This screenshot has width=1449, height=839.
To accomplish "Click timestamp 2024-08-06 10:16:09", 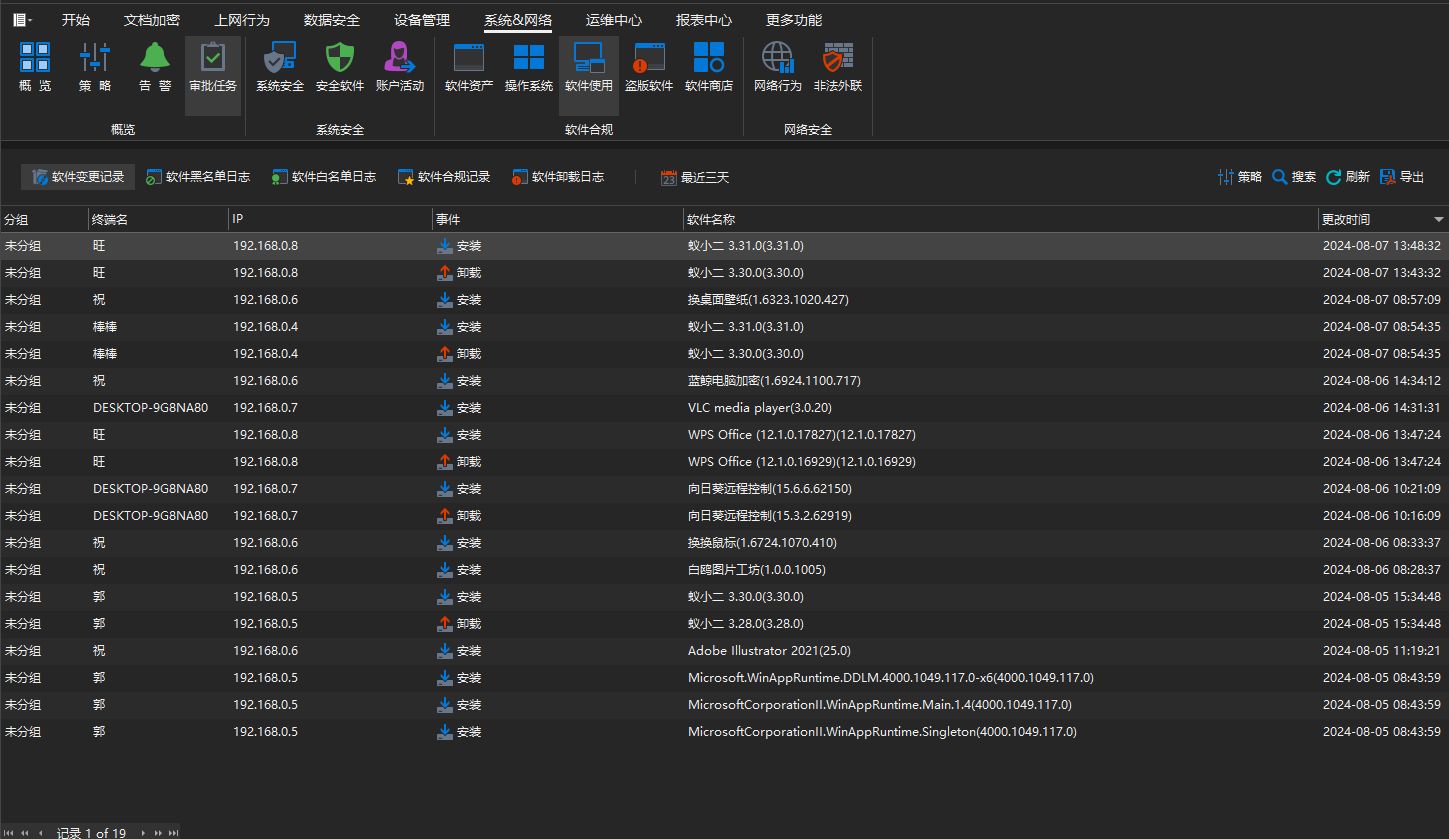I will 1381,515.
